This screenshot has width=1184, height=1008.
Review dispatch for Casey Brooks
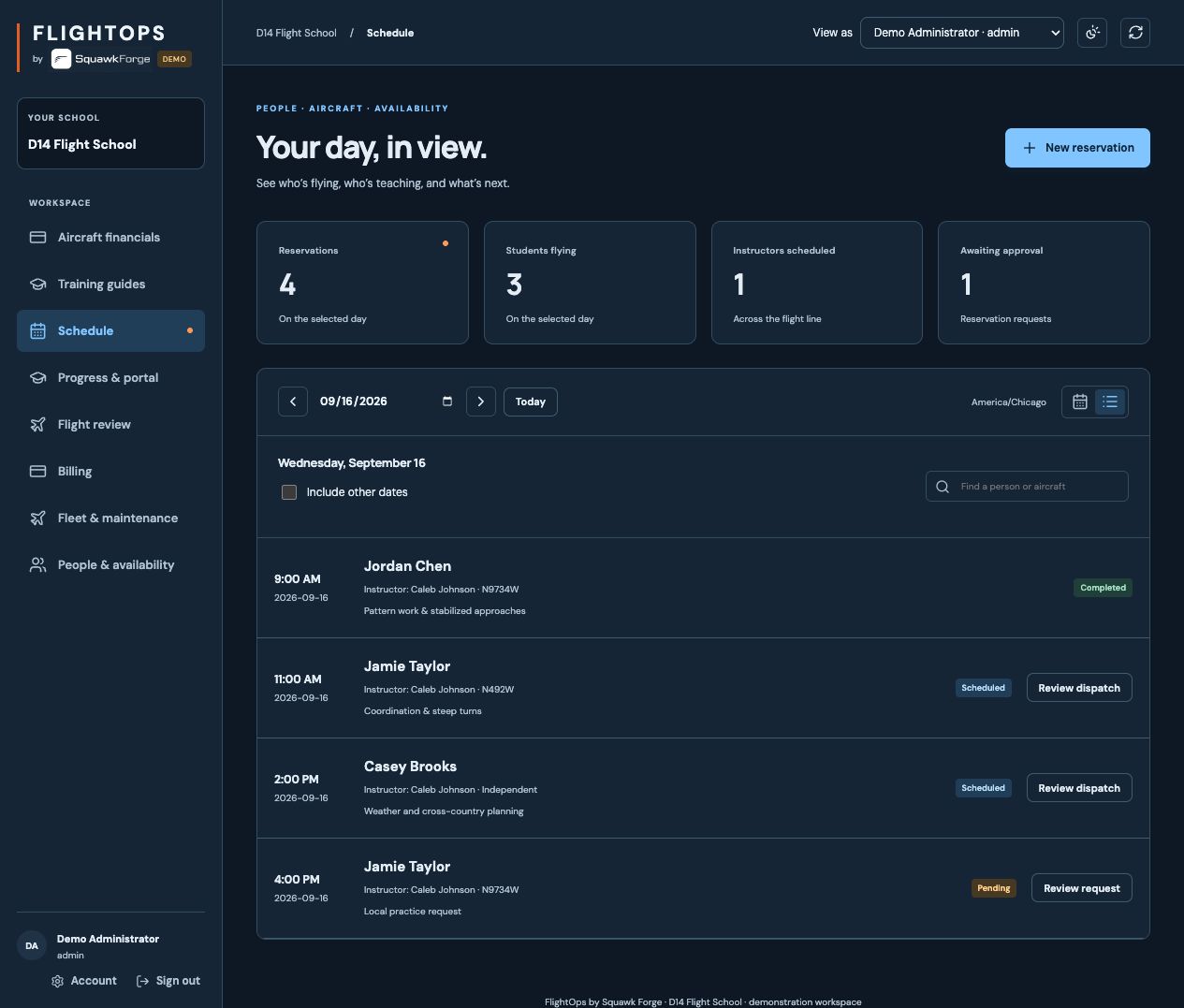pyautogui.click(x=1079, y=788)
